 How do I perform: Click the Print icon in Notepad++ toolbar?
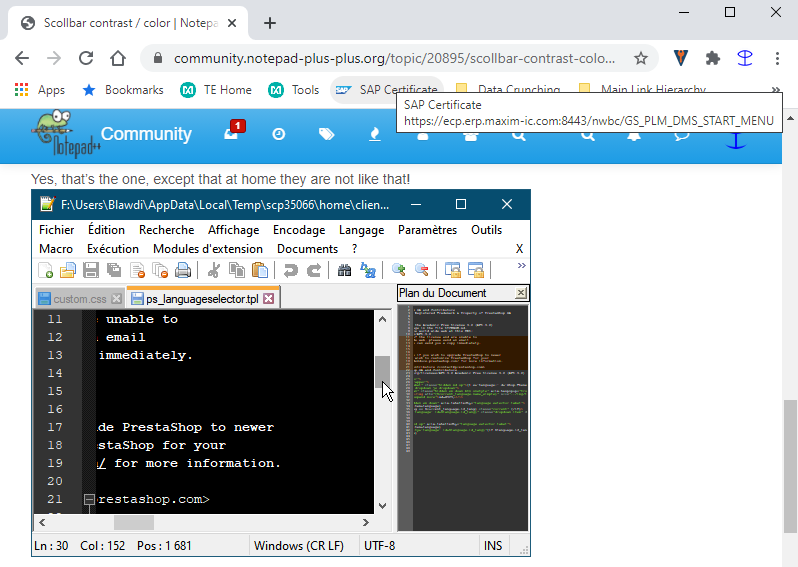point(183,270)
